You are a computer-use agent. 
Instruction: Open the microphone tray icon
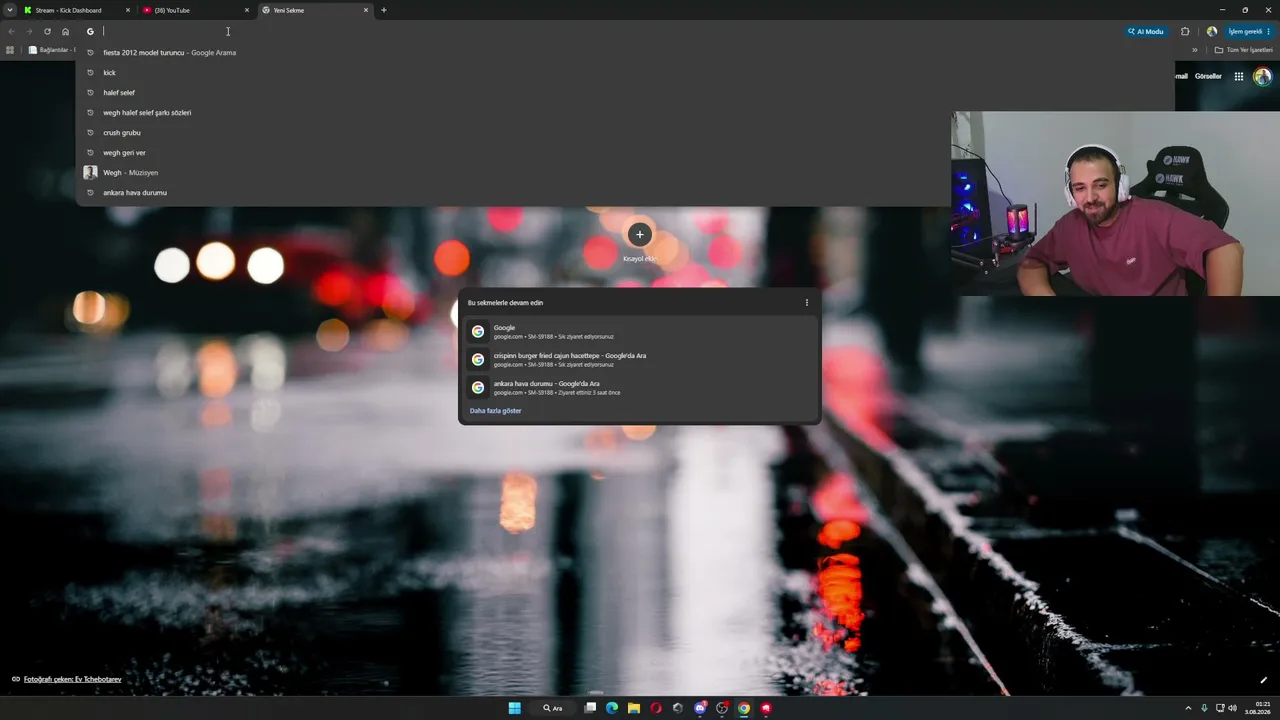[1204, 708]
